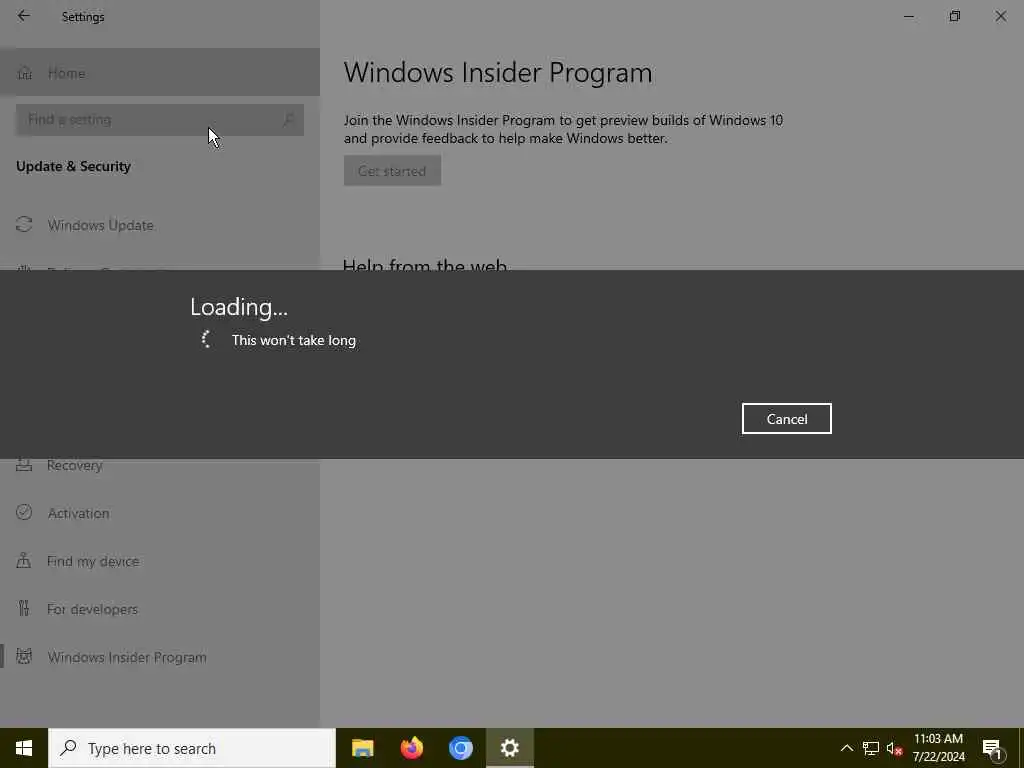
Task: Click the taskbar Type here to search box
Action: click(x=192, y=748)
